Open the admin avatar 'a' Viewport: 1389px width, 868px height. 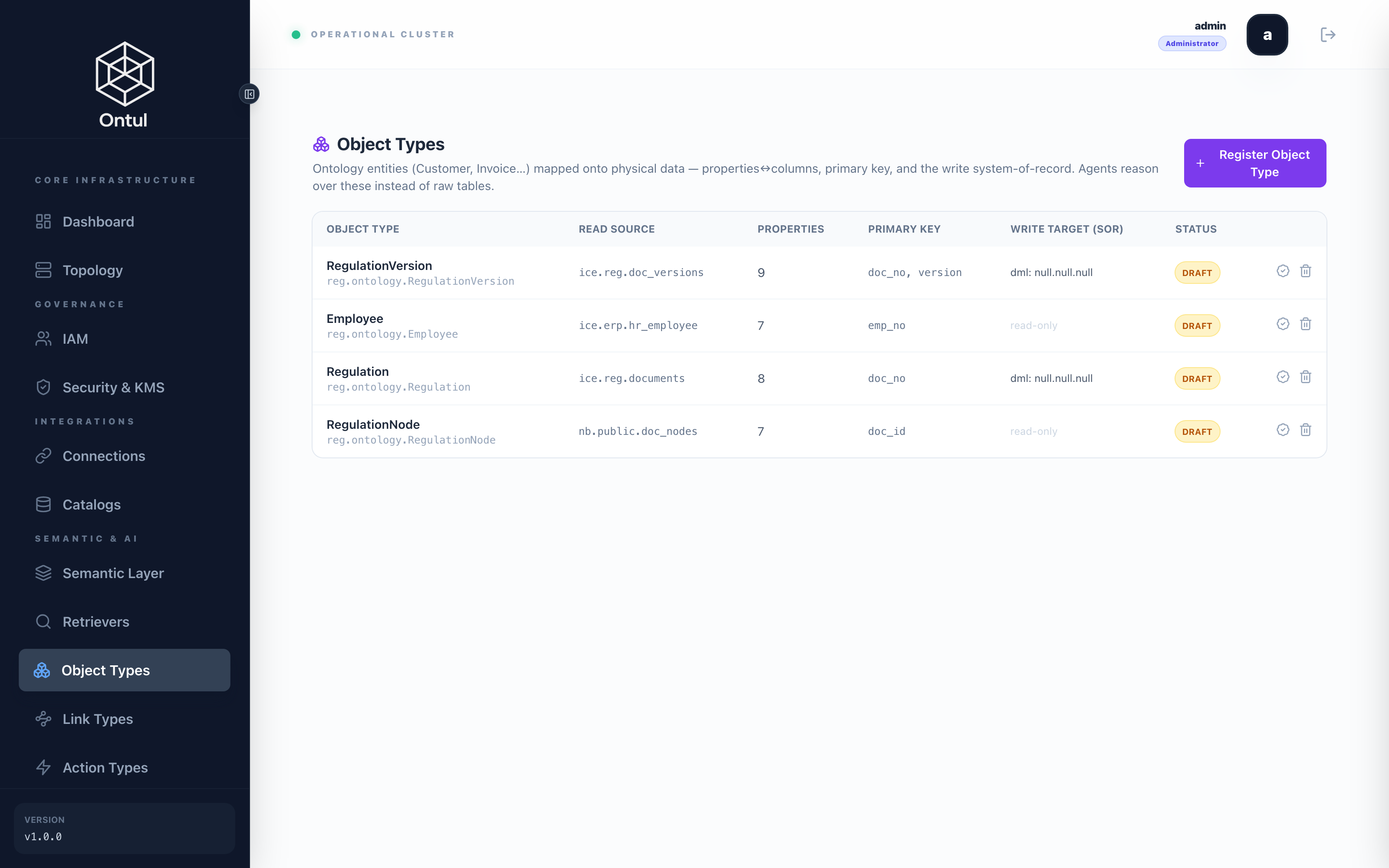click(x=1267, y=35)
